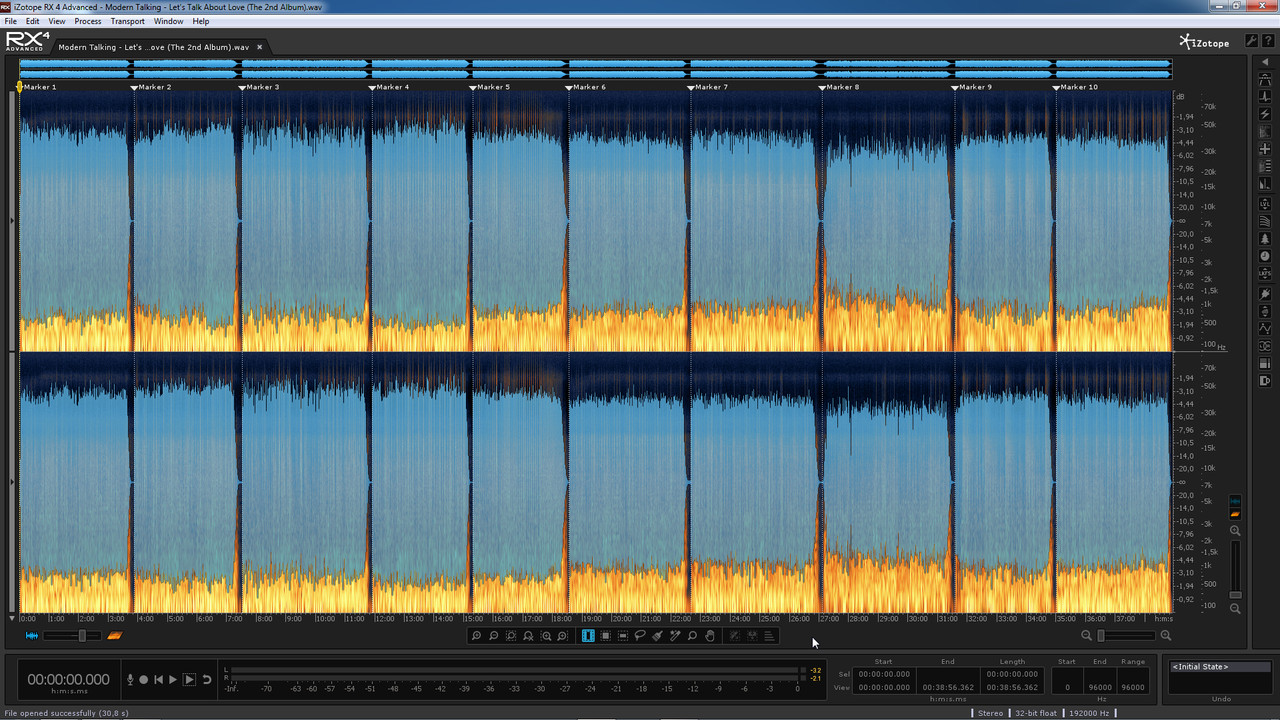The height and width of the screenshot is (720, 1280).
Task: Open the Window menu
Action: pyautogui.click(x=169, y=21)
